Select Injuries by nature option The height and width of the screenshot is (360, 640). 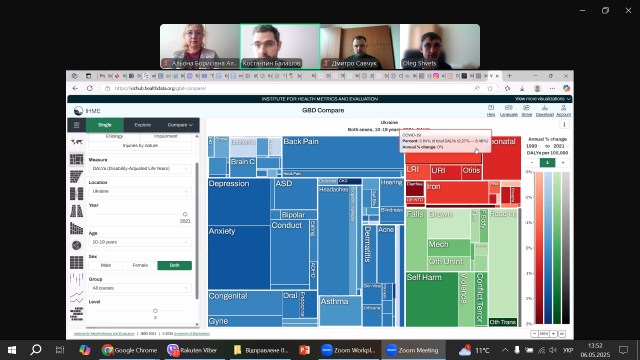tap(140, 145)
